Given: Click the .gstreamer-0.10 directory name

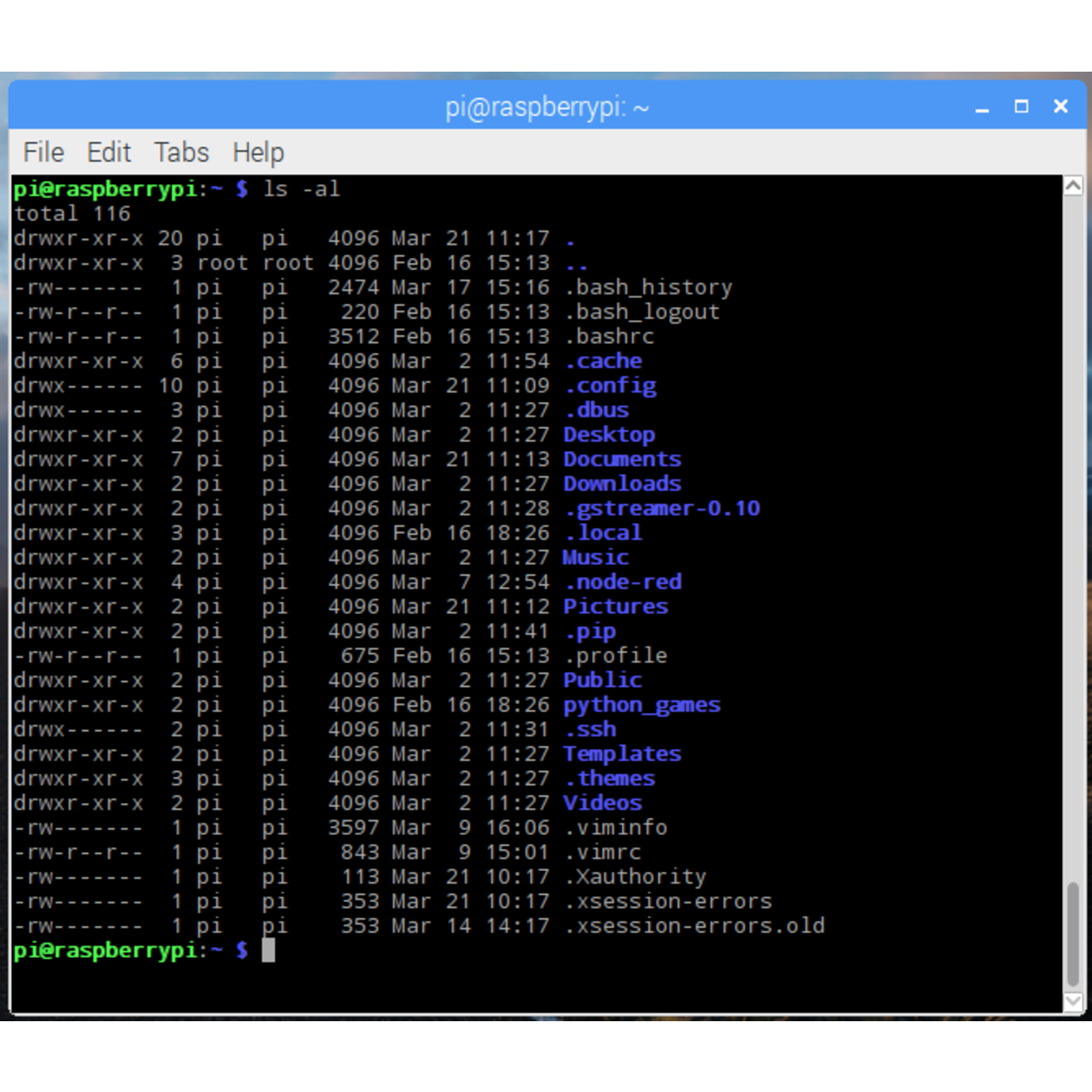Looking at the screenshot, I should [662, 509].
